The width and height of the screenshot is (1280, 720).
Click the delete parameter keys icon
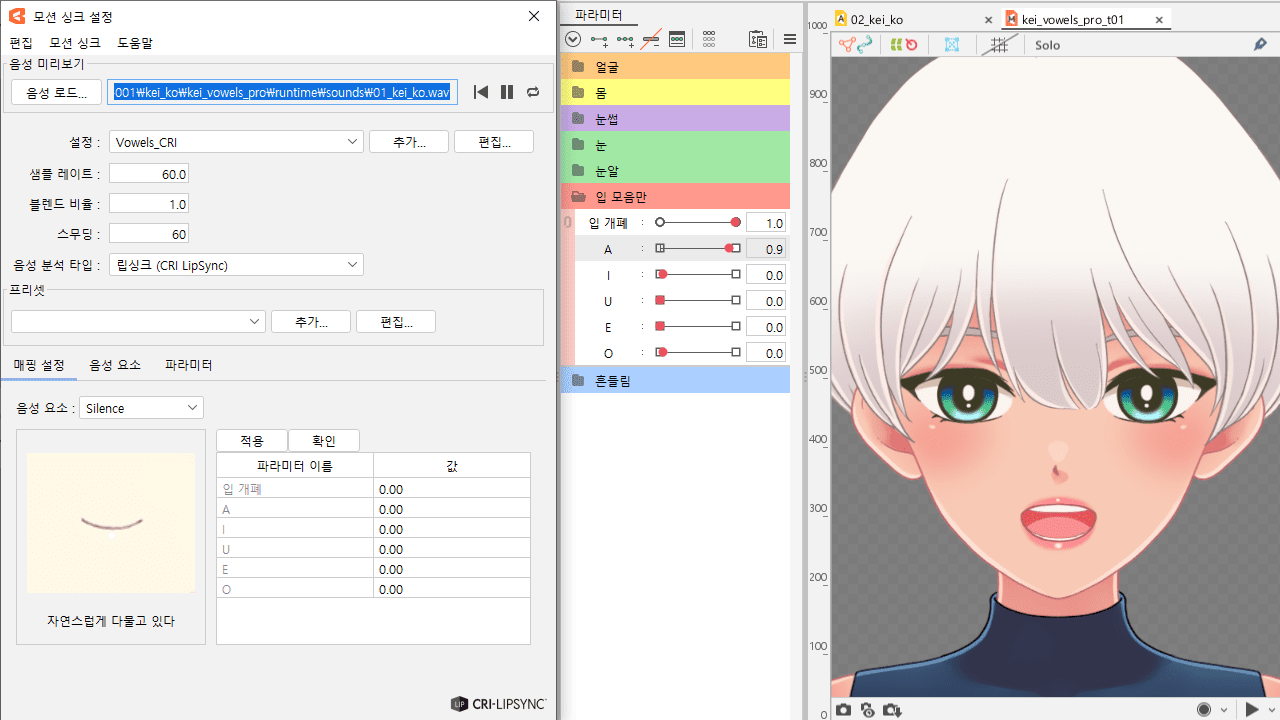click(x=651, y=40)
